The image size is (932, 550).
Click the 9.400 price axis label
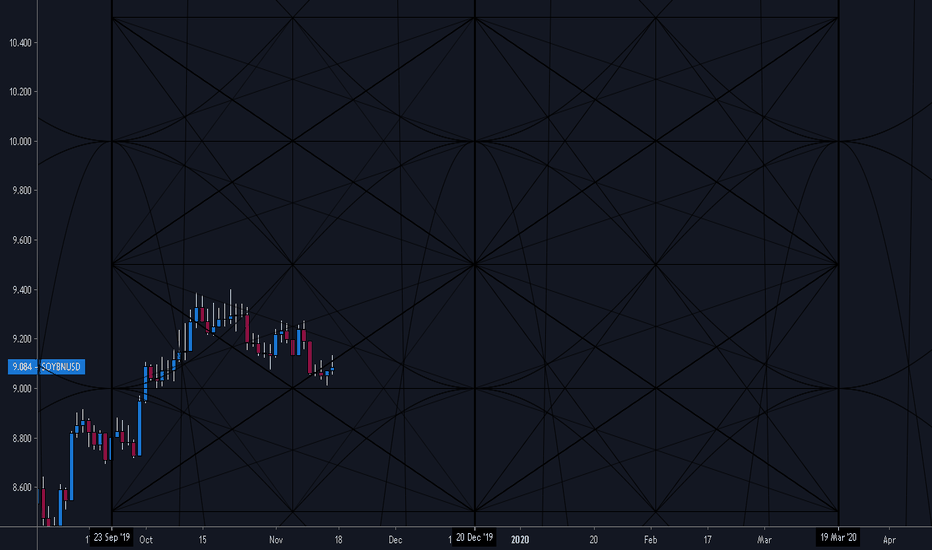tap(21, 290)
